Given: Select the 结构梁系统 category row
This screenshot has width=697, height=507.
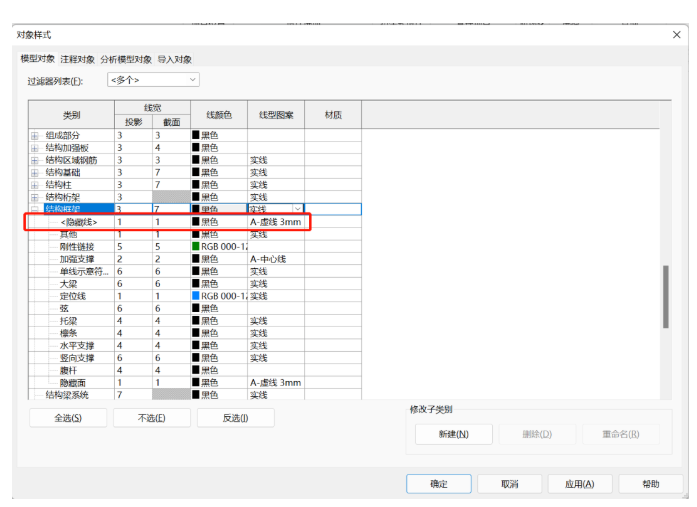Looking at the screenshot, I should pos(67,395).
